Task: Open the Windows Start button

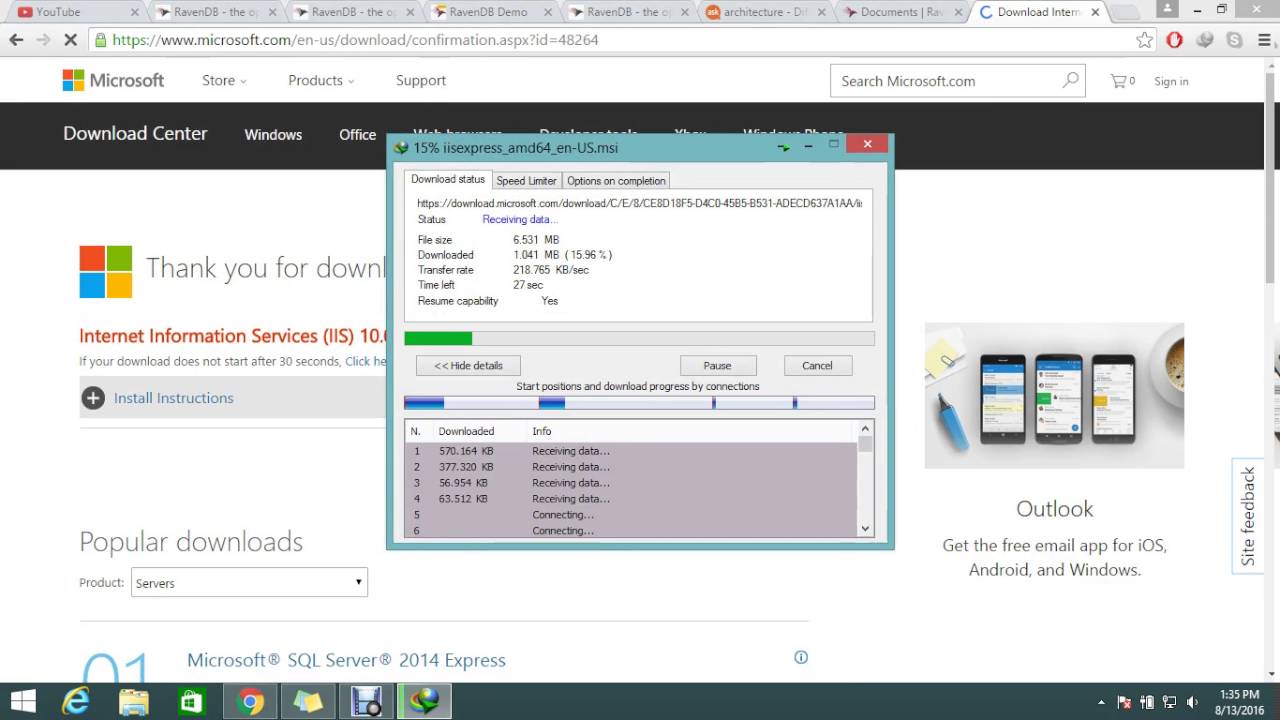Action: click(22, 701)
